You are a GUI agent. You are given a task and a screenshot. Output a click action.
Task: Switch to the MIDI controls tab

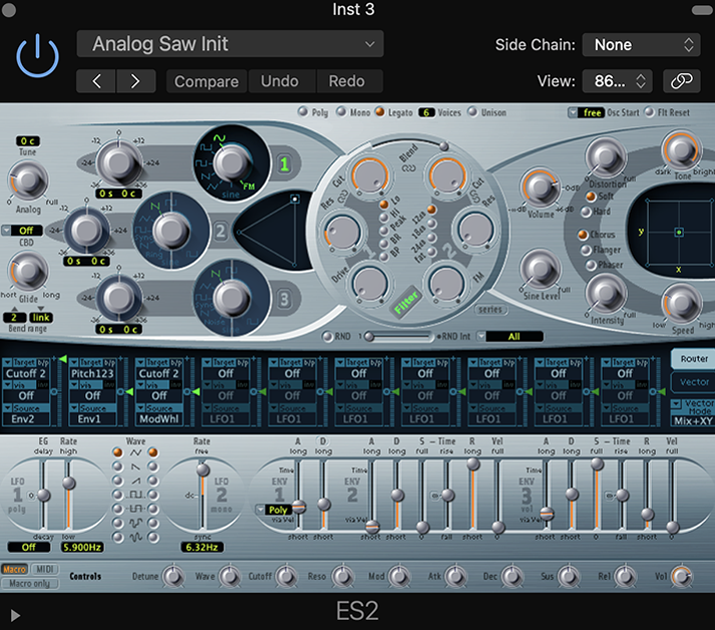pyautogui.click(x=46, y=569)
